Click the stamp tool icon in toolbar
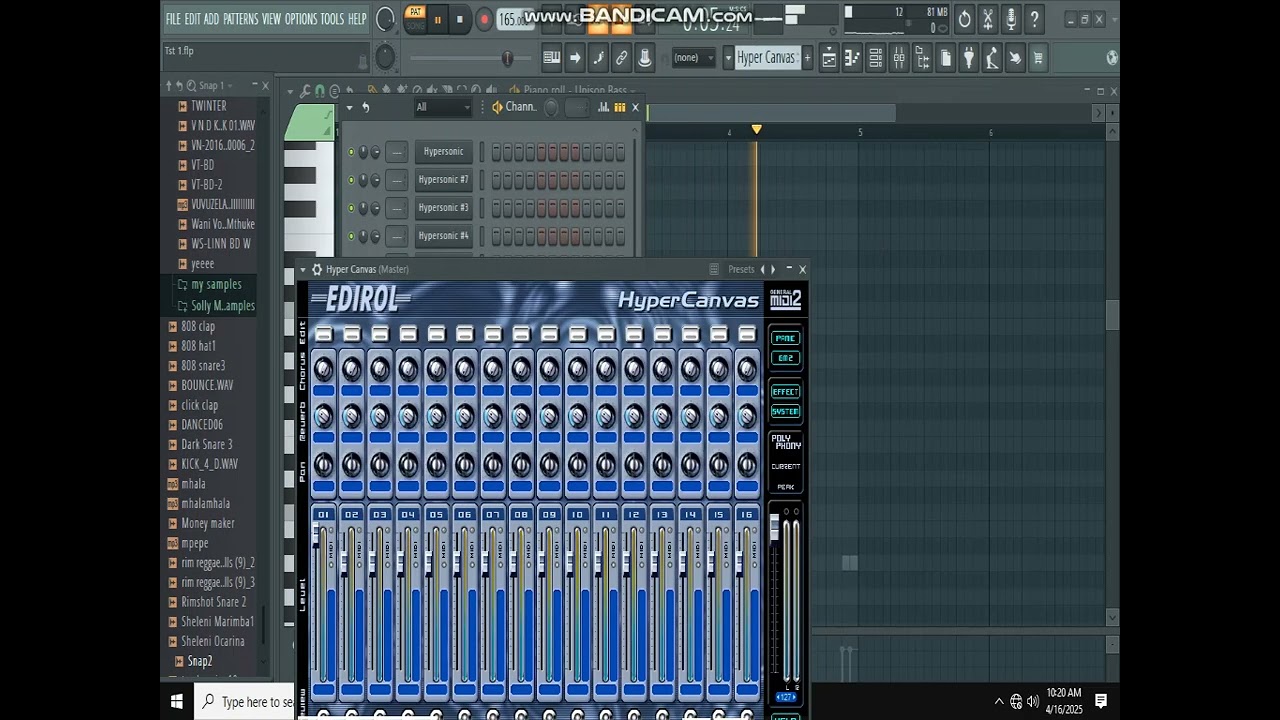 coord(645,58)
